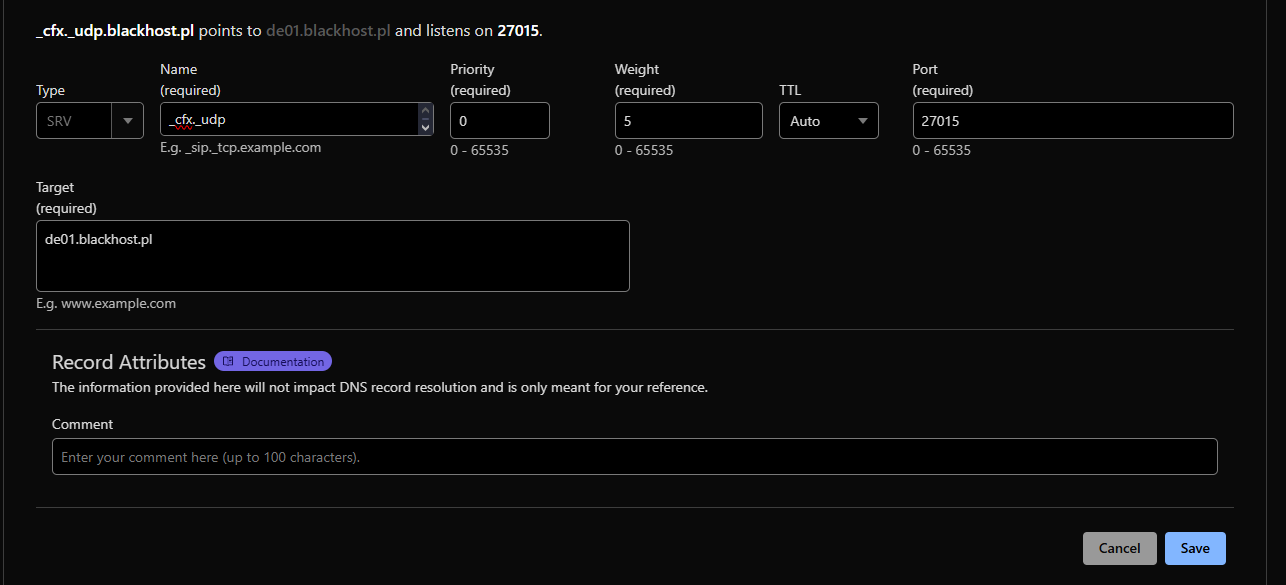The image size is (1286, 585).
Task: Click the bold 27015 in summary line
Action: point(518,30)
